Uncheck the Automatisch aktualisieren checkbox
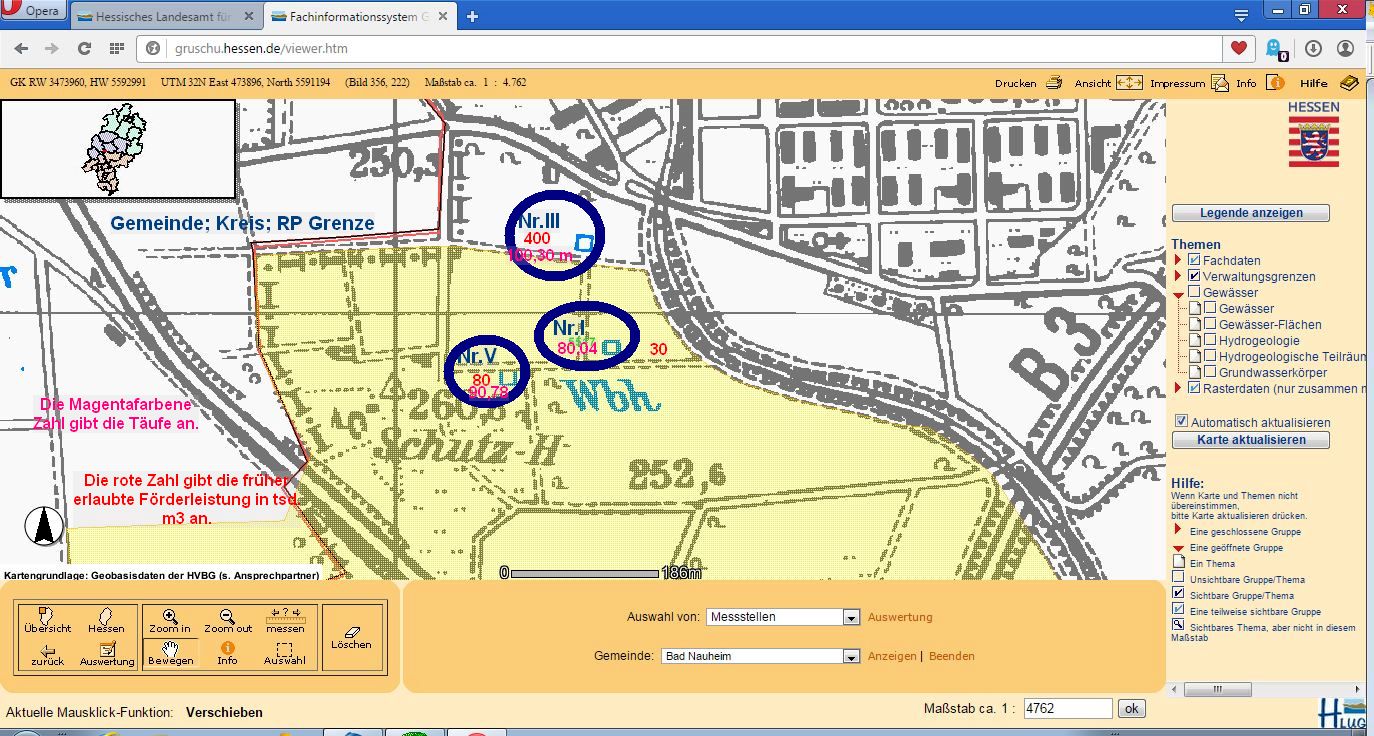Screen dimensions: 1374x736 pos(1181,422)
